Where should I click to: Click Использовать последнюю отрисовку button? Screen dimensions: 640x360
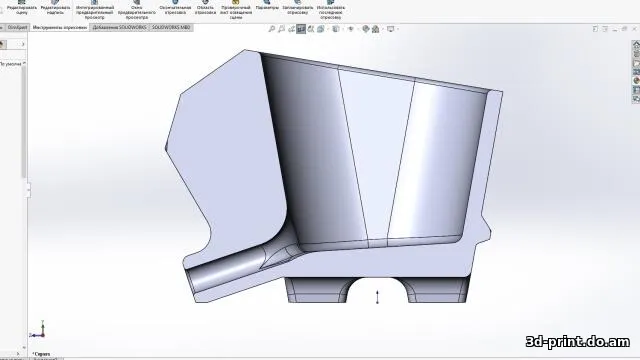331,10
